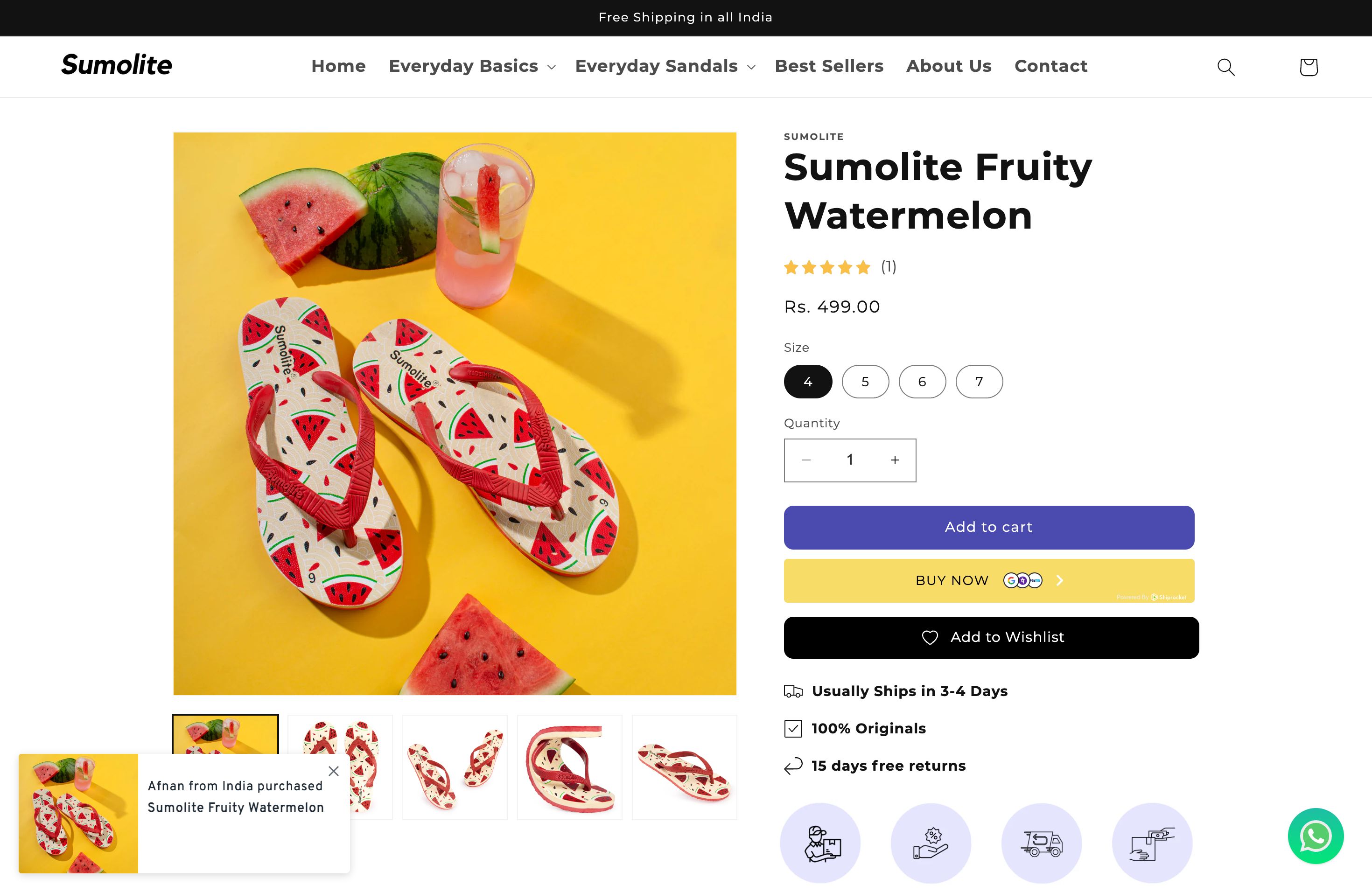Expand Everyday Sandals dropdown menu
The width and height of the screenshot is (1372, 892).
tap(665, 66)
